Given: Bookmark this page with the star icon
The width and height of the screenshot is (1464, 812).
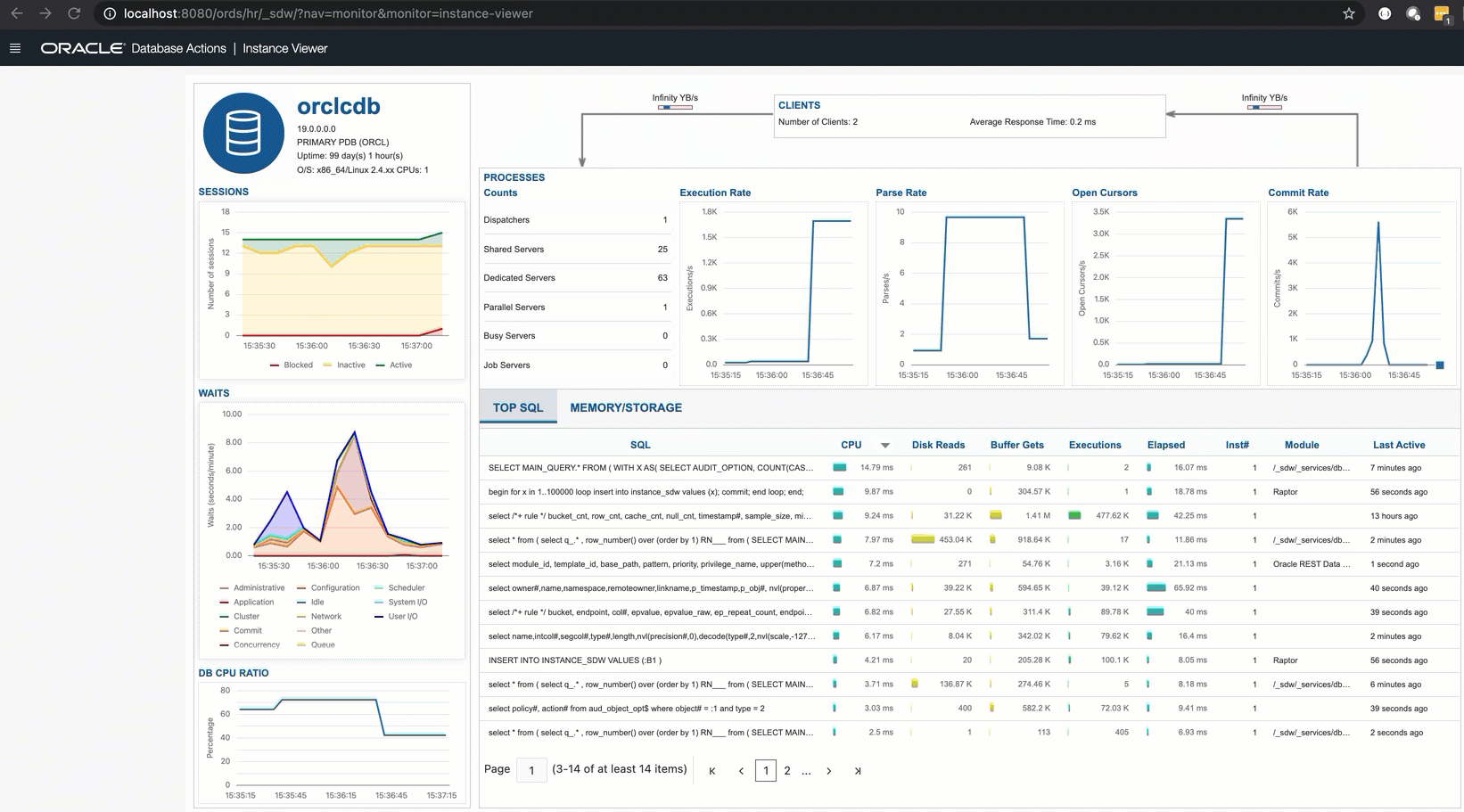Looking at the screenshot, I should [1348, 13].
